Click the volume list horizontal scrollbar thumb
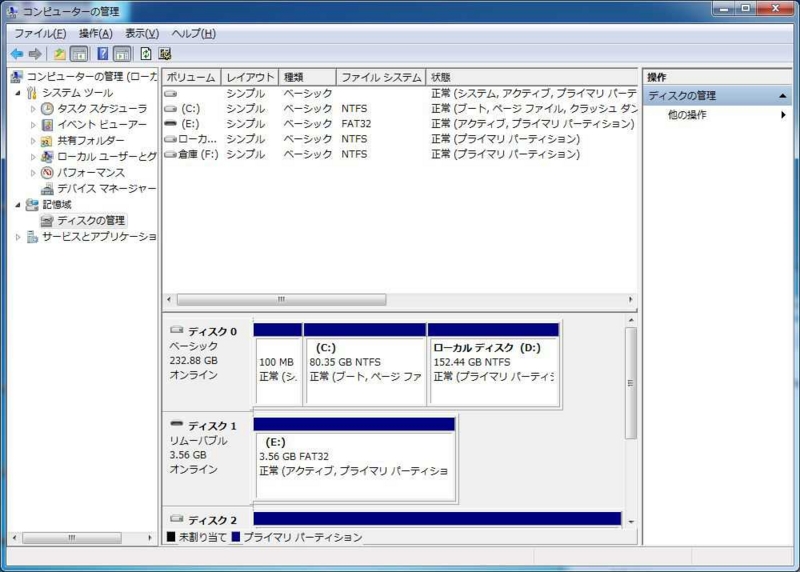This screenshot has width=800, height=572. [281, 300]
